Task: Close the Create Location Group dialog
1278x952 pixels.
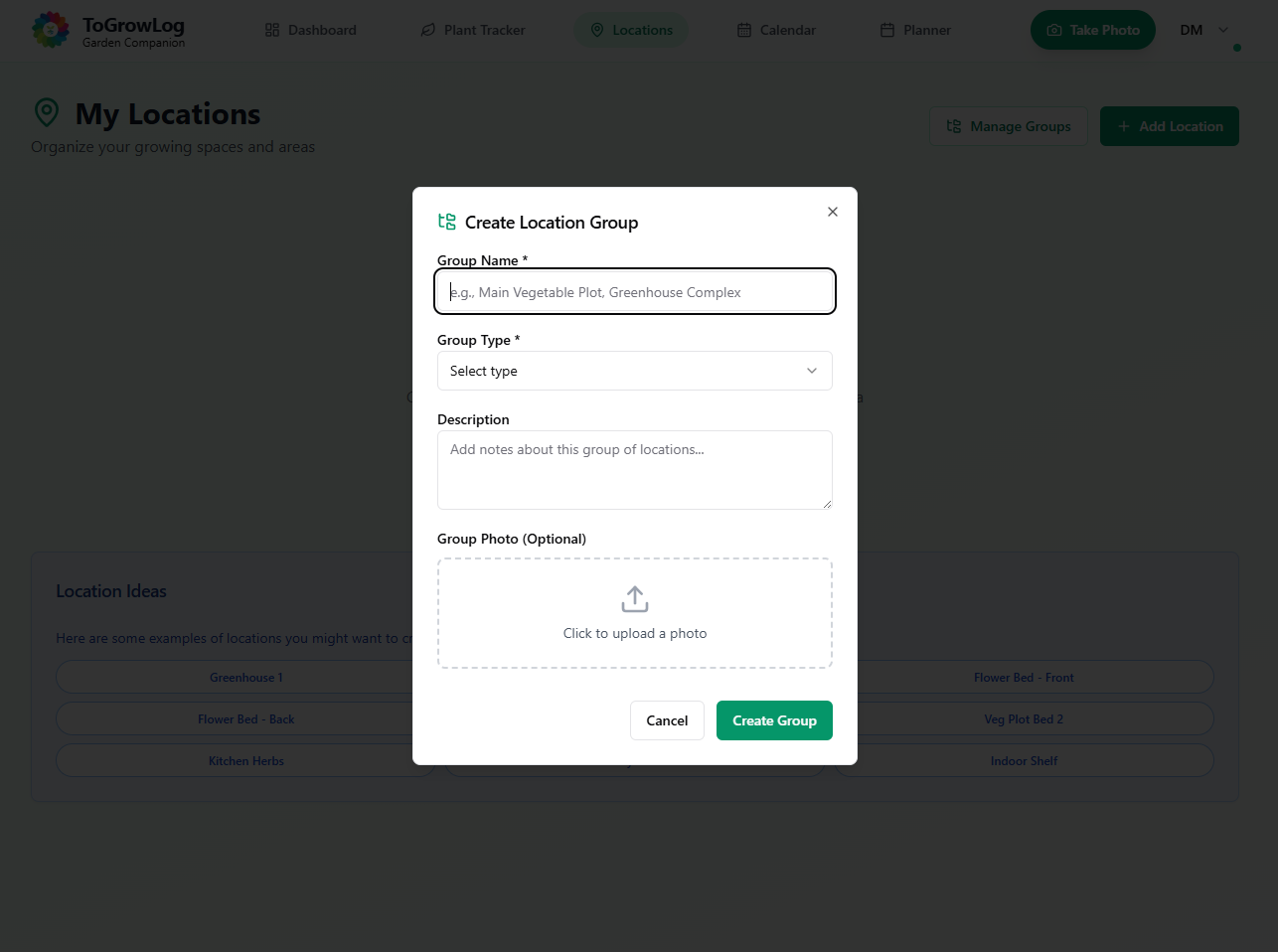Action: click(833, 212)
